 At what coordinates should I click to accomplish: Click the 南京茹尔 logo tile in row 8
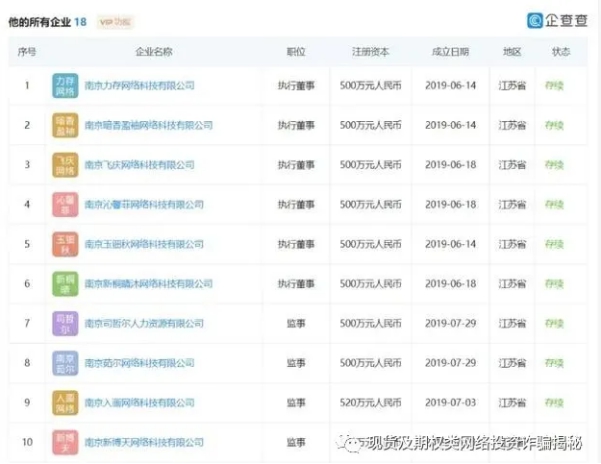pyautogui.click(x=65, y=362)
